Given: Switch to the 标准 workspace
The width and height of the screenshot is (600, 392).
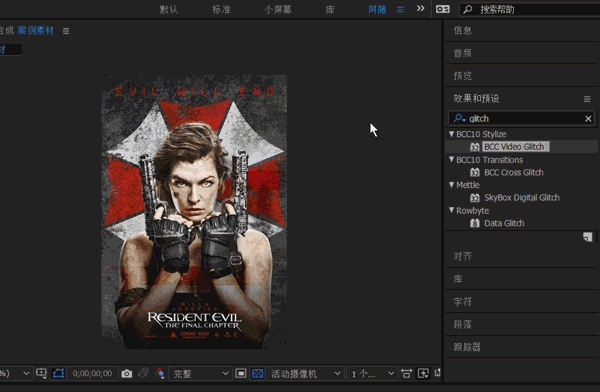Looking at the screenshot, I should click(x=222, y=10).
